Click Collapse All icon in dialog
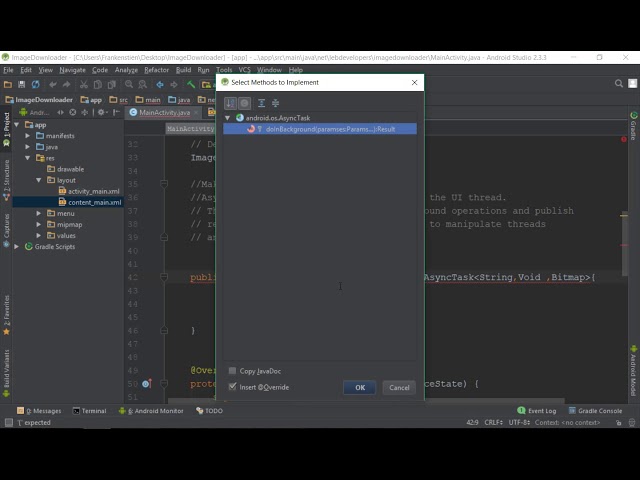The height and width of the screenshot is (480, 640). [276, 103]
